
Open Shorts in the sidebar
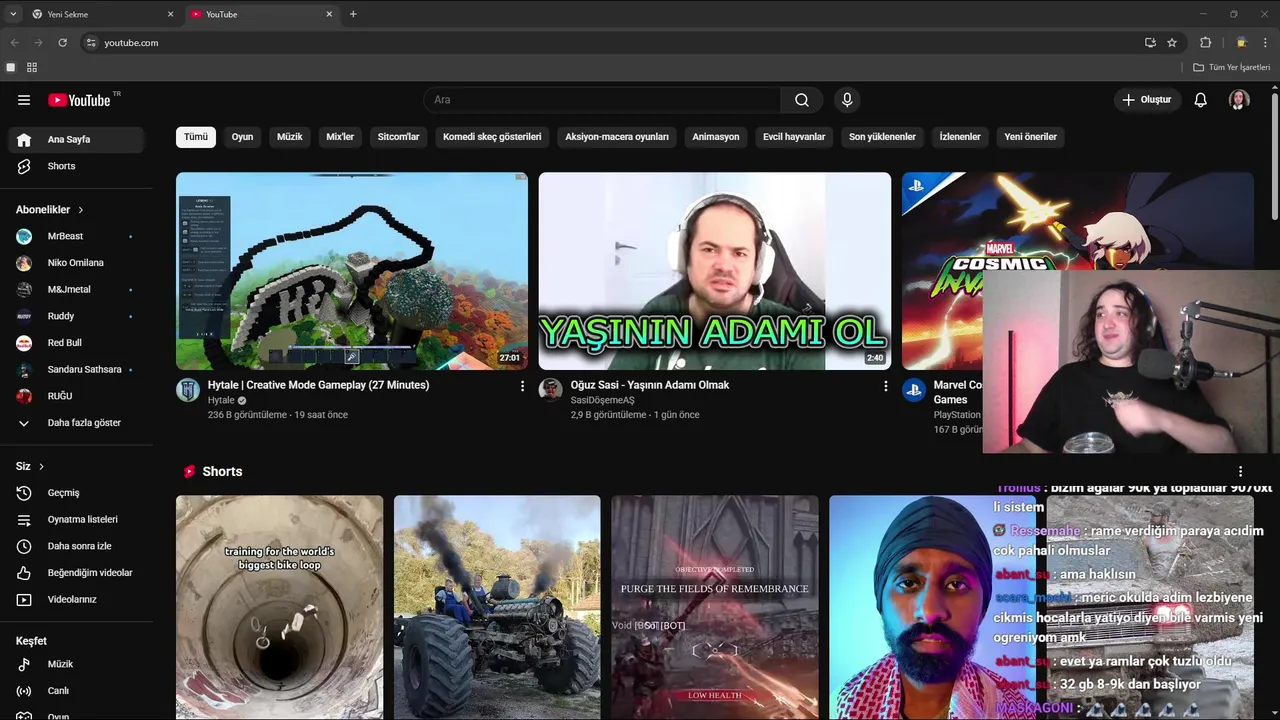[x=76, y=166]
